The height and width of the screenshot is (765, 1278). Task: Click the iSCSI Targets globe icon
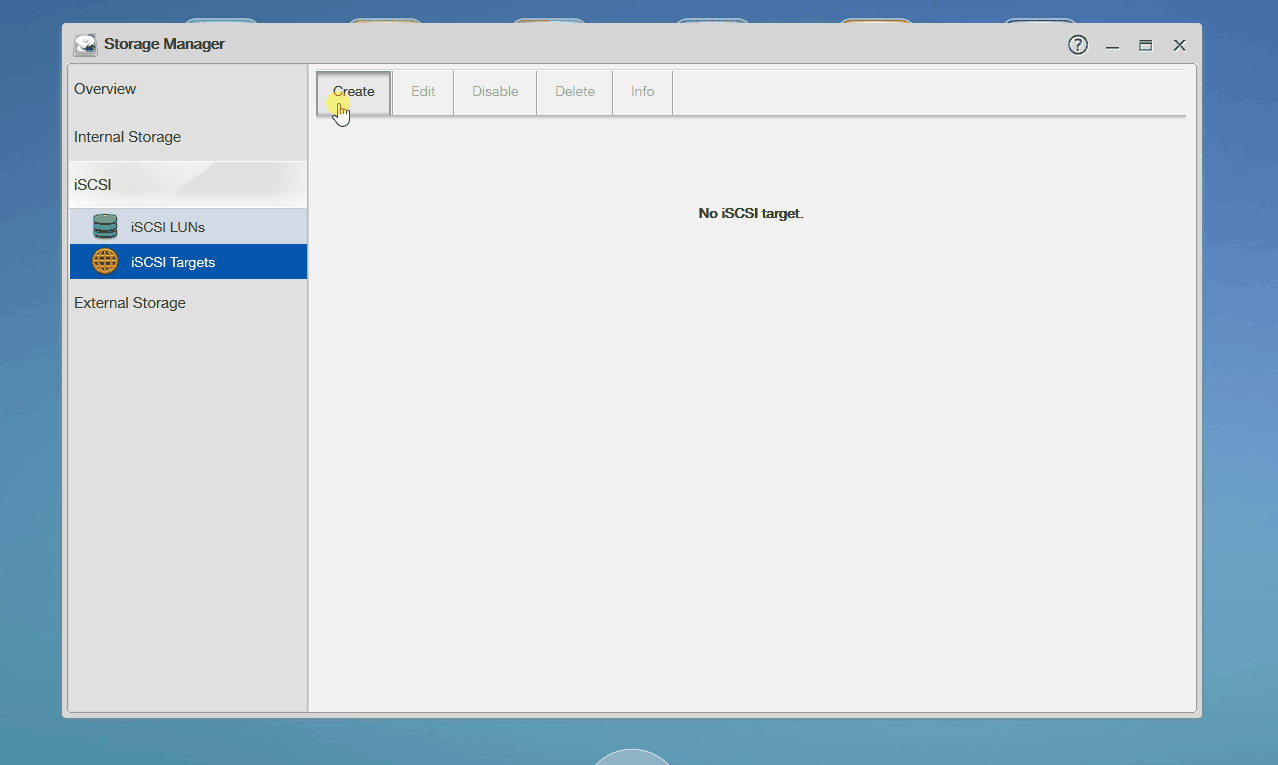(105, 262)
